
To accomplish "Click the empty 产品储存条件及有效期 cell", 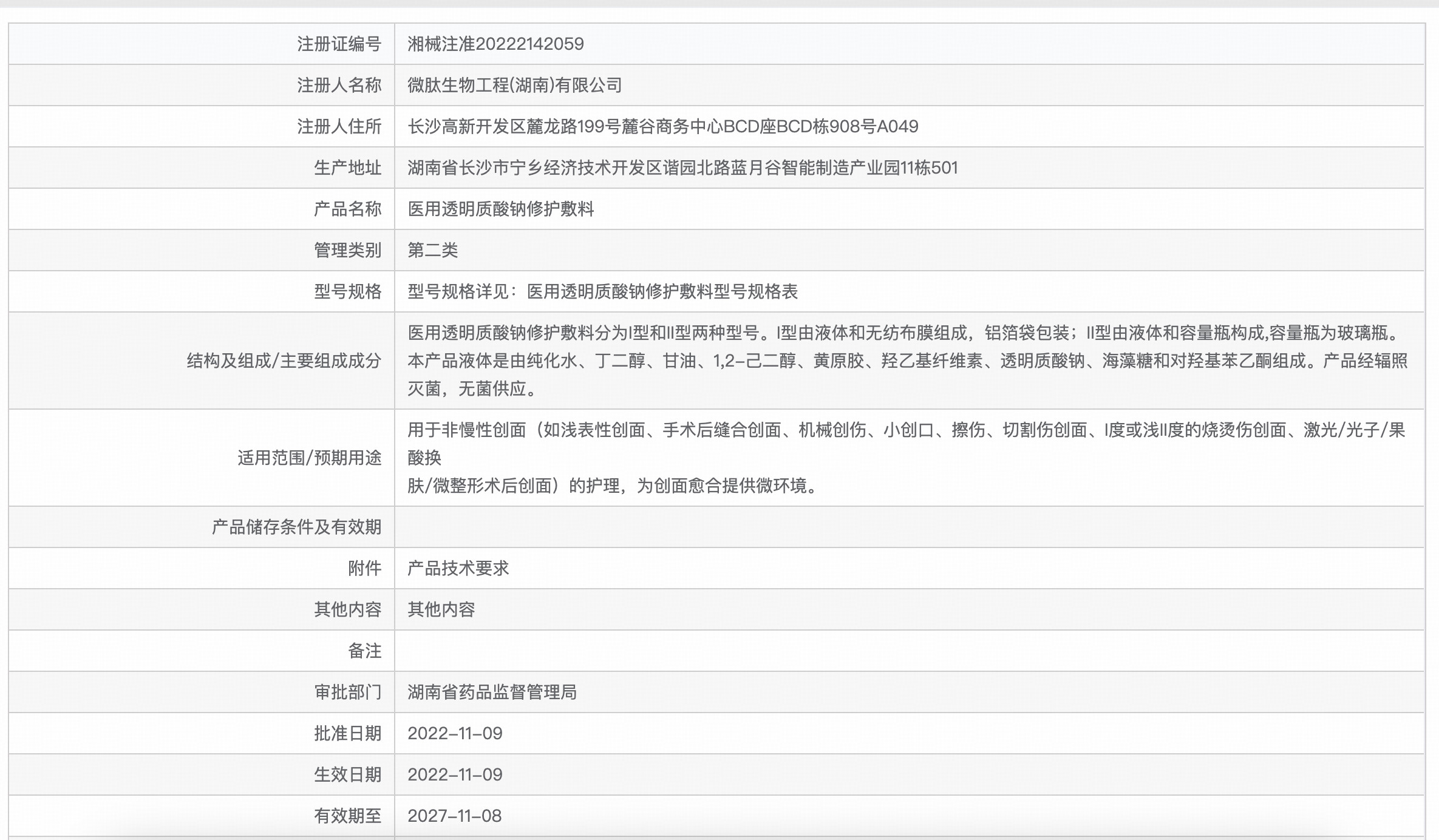I will tap(908, 527).
